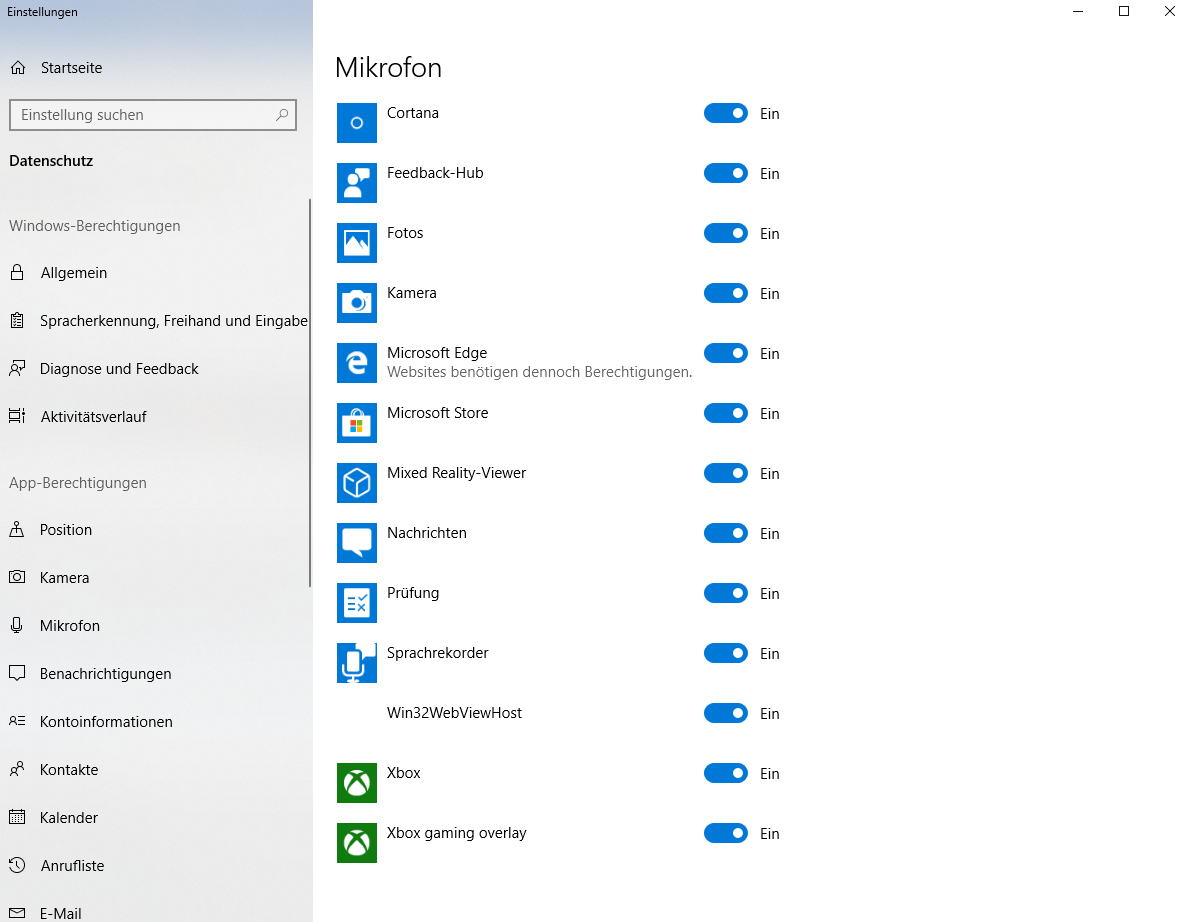Switch off microphone for Microsoft Edge

click(726, 353)
